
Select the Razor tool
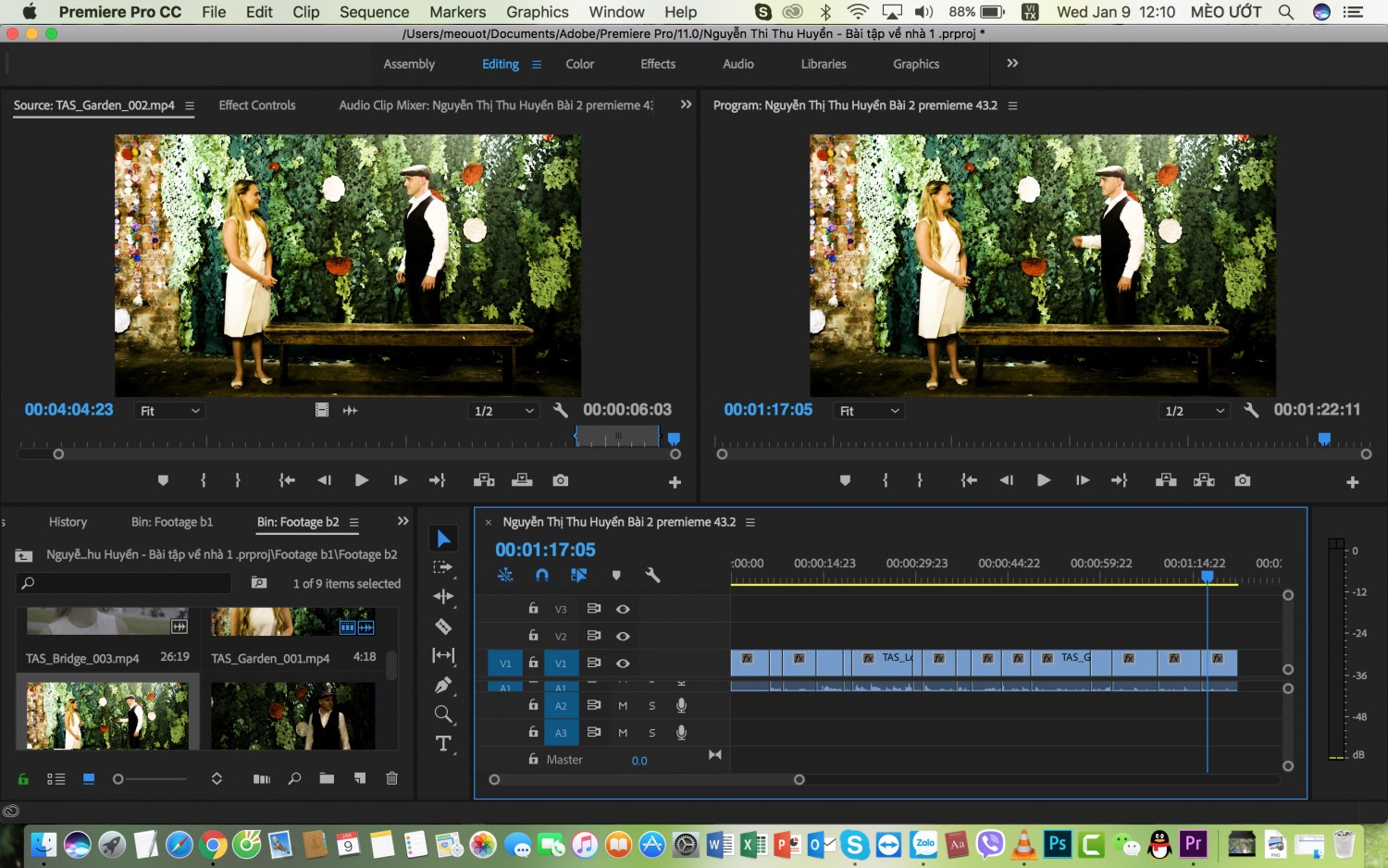tap(443, 626)
